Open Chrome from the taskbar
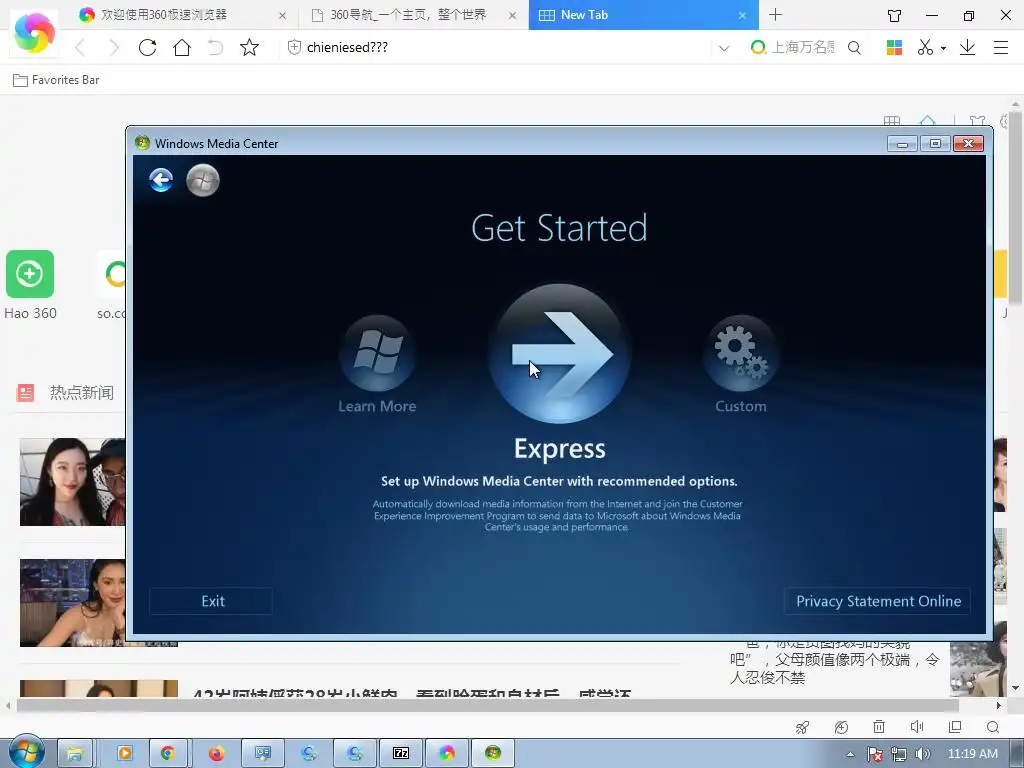The image size is (1024, 768). pos(168,754)
